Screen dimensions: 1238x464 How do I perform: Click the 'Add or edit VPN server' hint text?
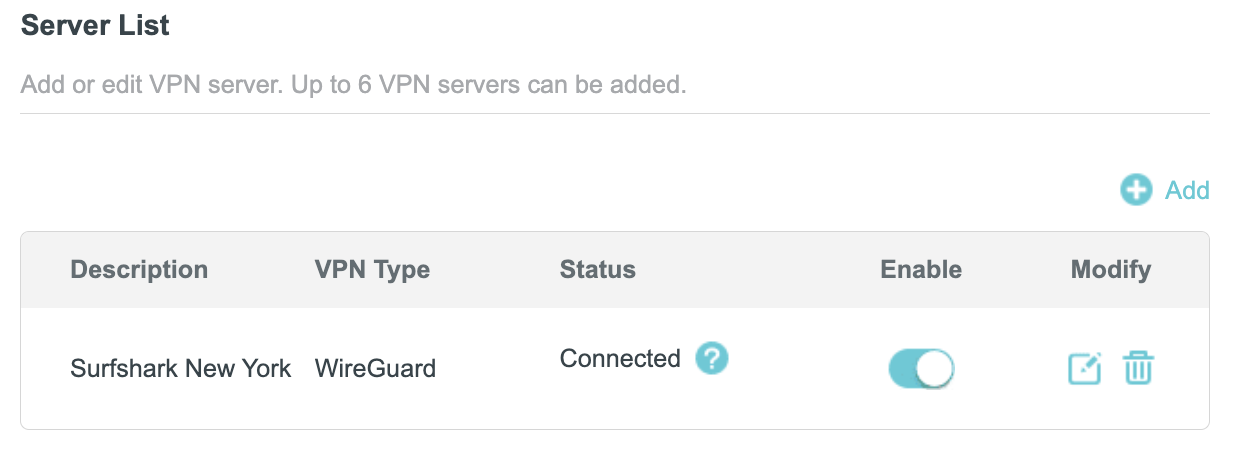(x=153, y=84)
